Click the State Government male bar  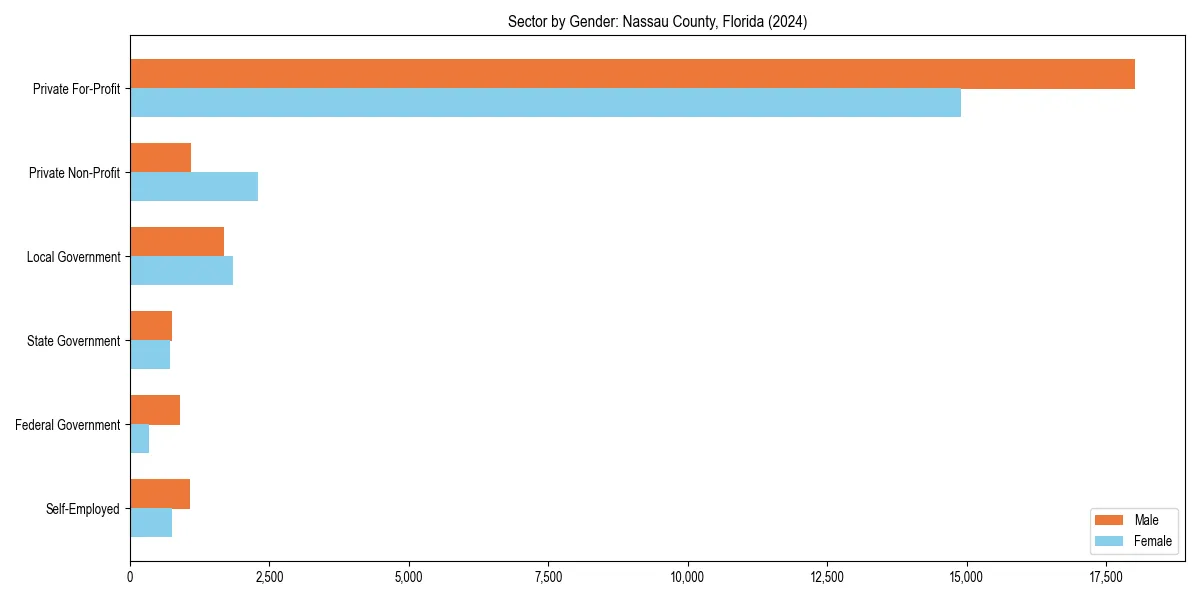click(x=150, y=324)
